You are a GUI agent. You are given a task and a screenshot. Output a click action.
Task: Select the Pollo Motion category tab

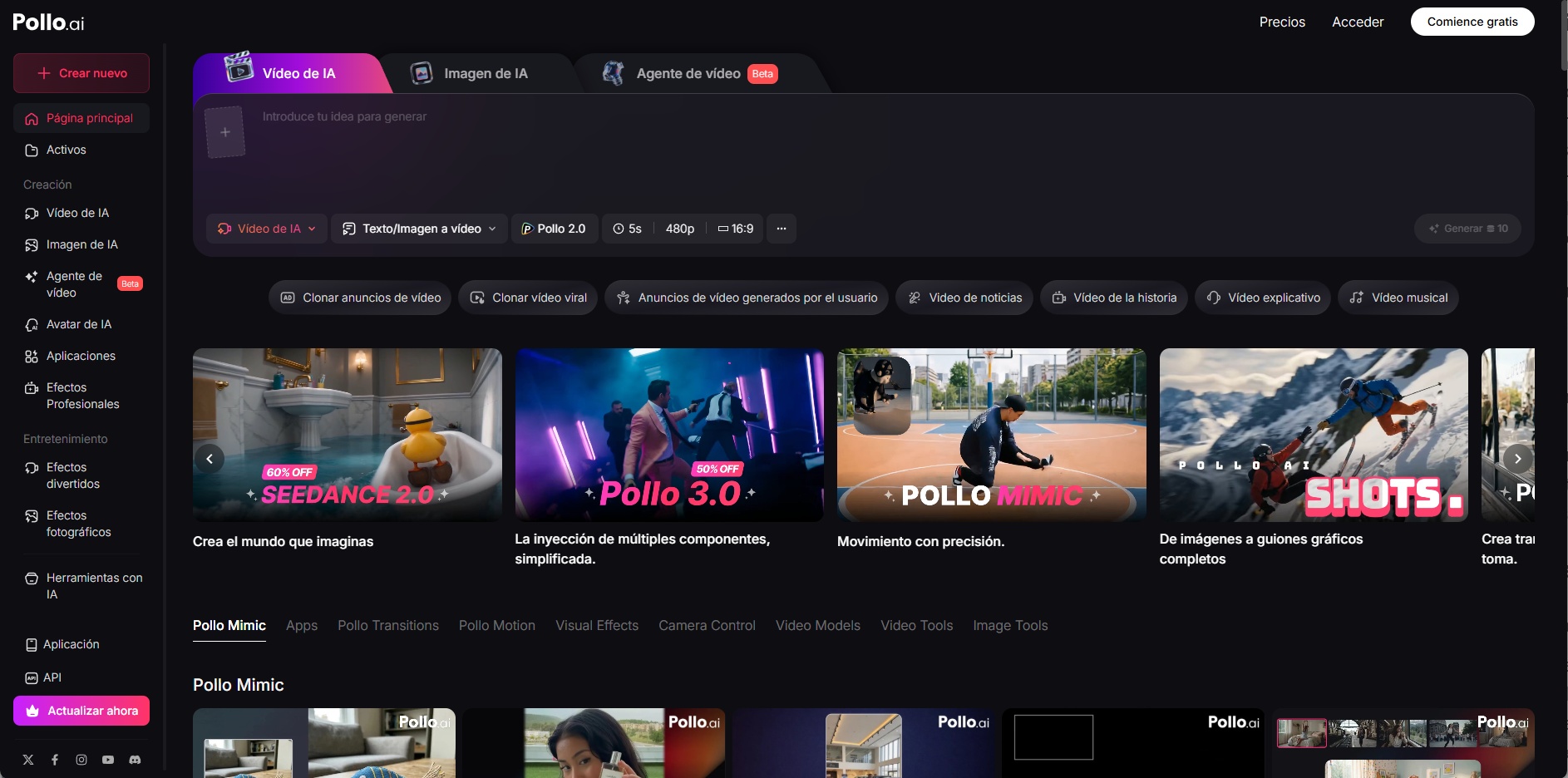(x=497, y=626)
